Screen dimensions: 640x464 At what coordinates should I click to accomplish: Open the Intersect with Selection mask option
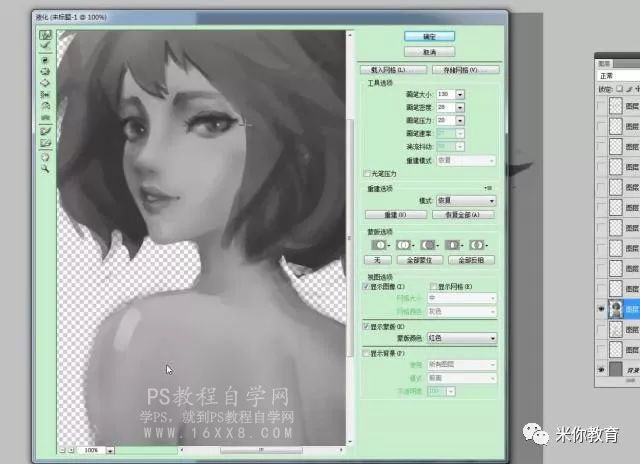pos(453,245)
